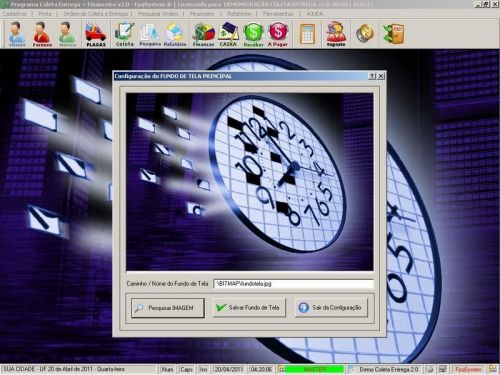500x375 pixels.
Task: Open the Motorista (green shirt) icon
Action: 67,34
